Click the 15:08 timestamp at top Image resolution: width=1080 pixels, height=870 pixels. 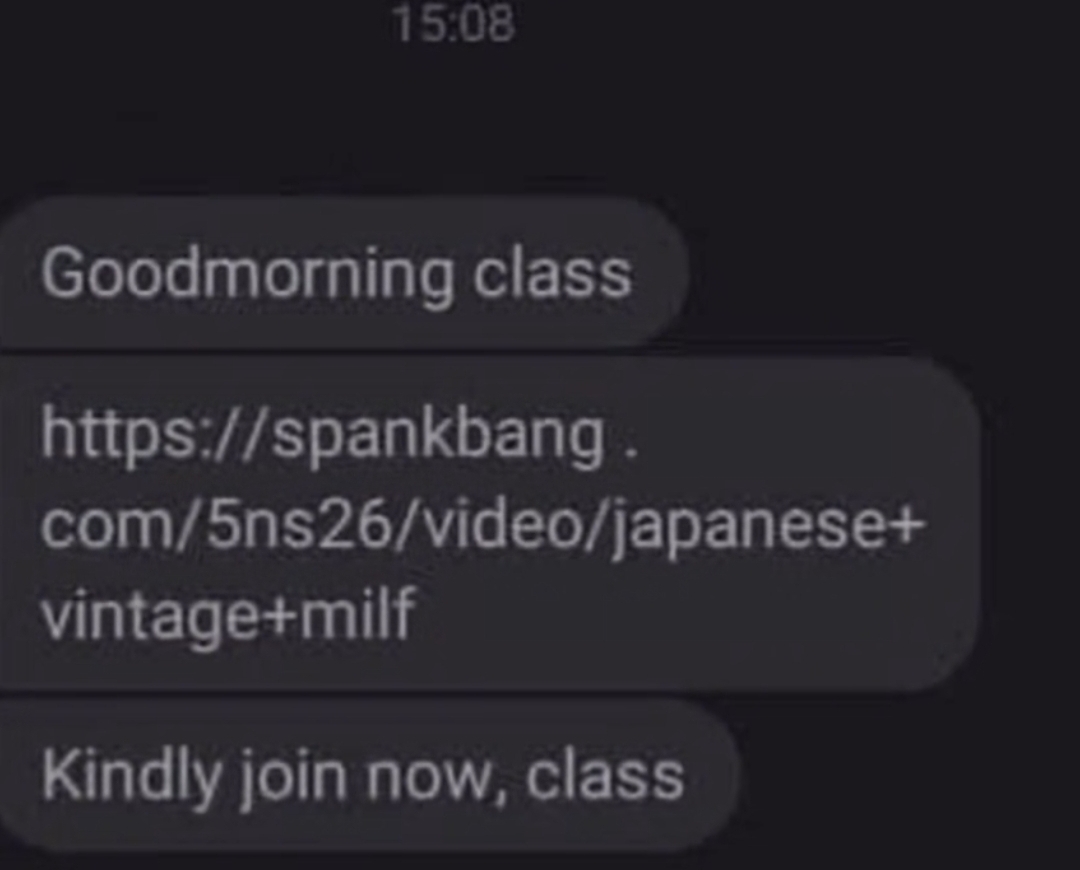455,24
